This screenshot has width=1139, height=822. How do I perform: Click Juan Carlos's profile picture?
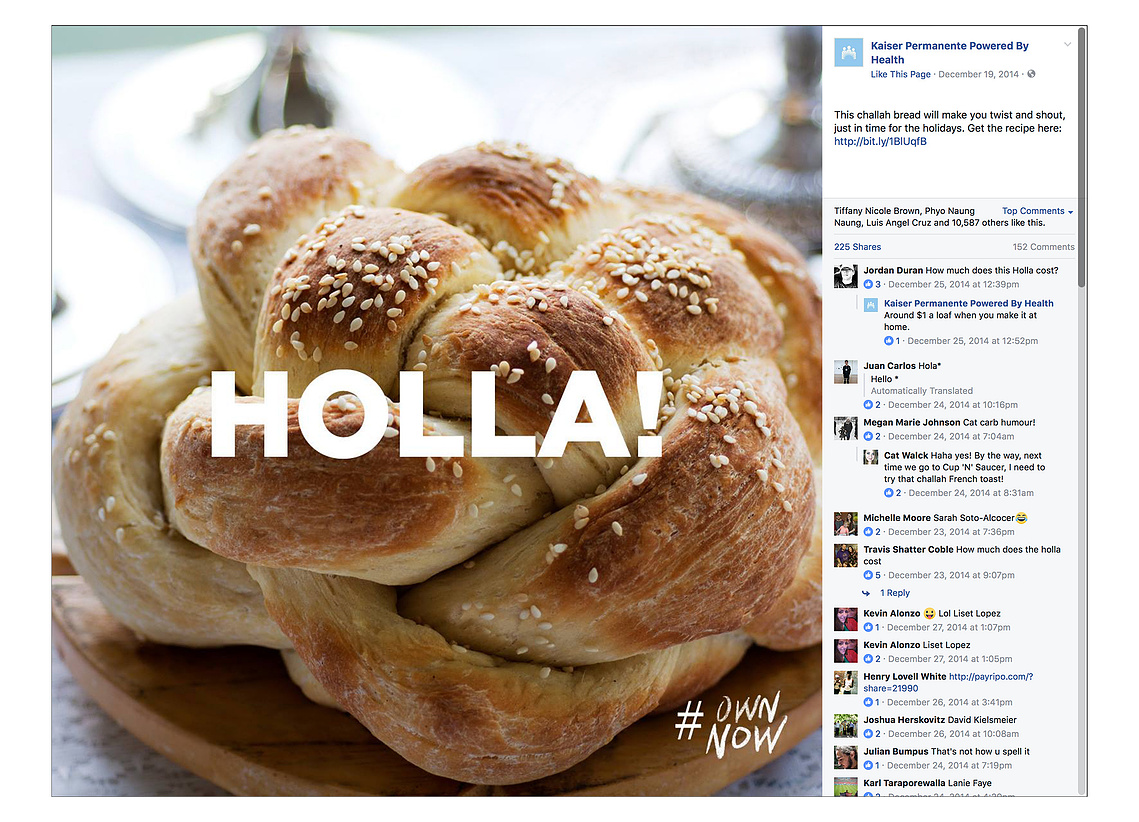point(846,372)
